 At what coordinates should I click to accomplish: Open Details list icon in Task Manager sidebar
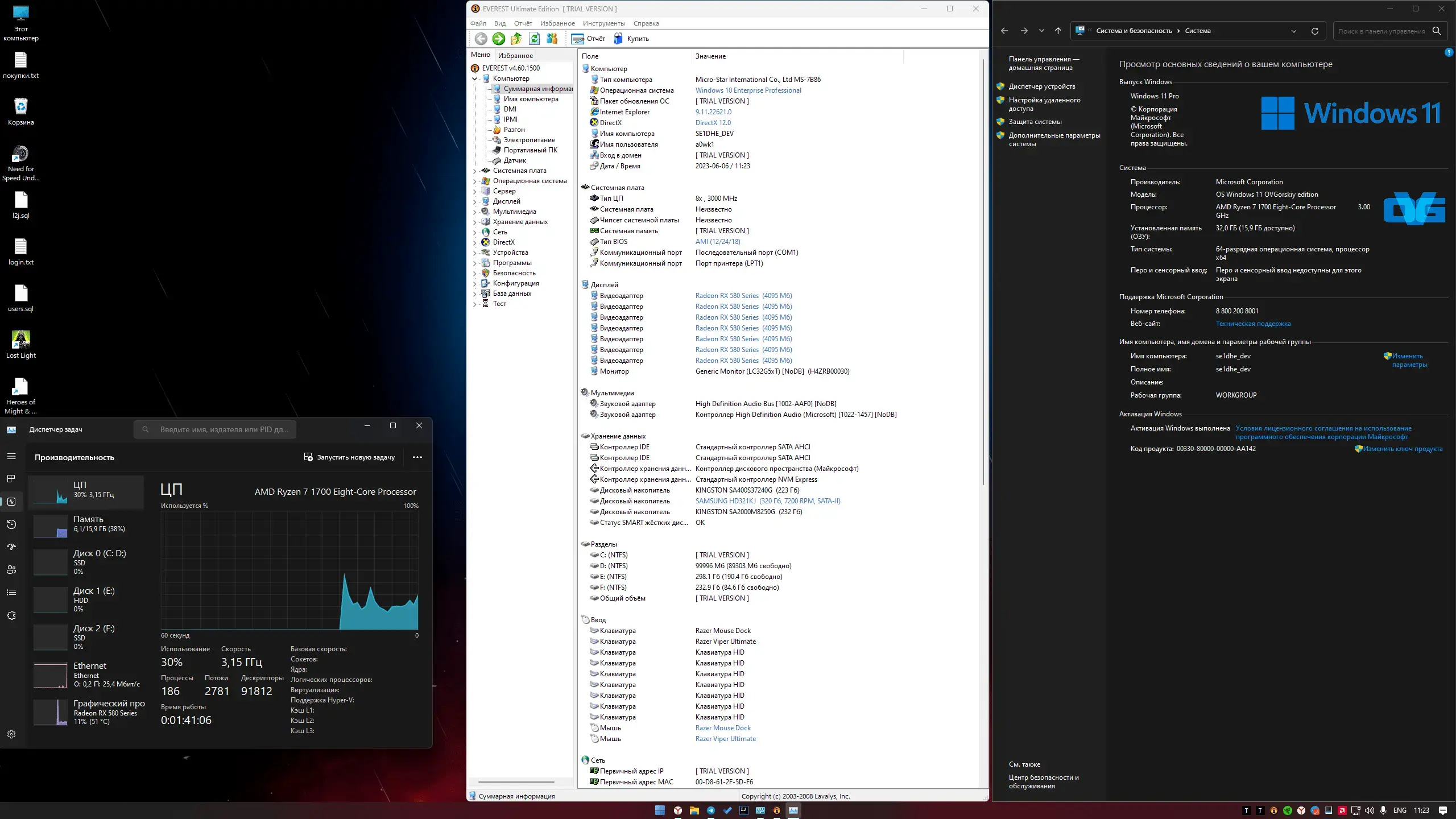tap(11, 593)
